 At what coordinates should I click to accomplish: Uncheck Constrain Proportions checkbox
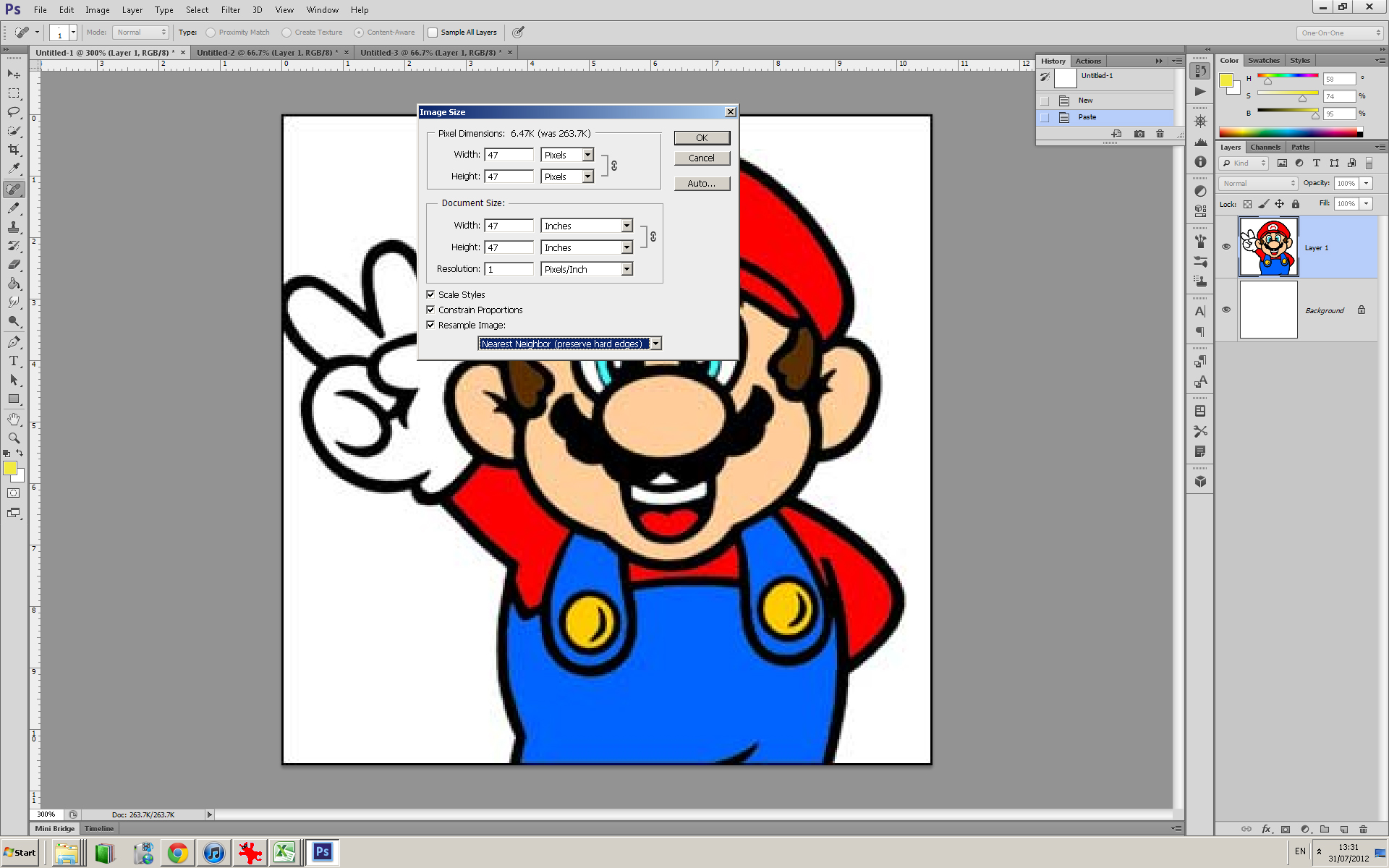click(430, 310)
